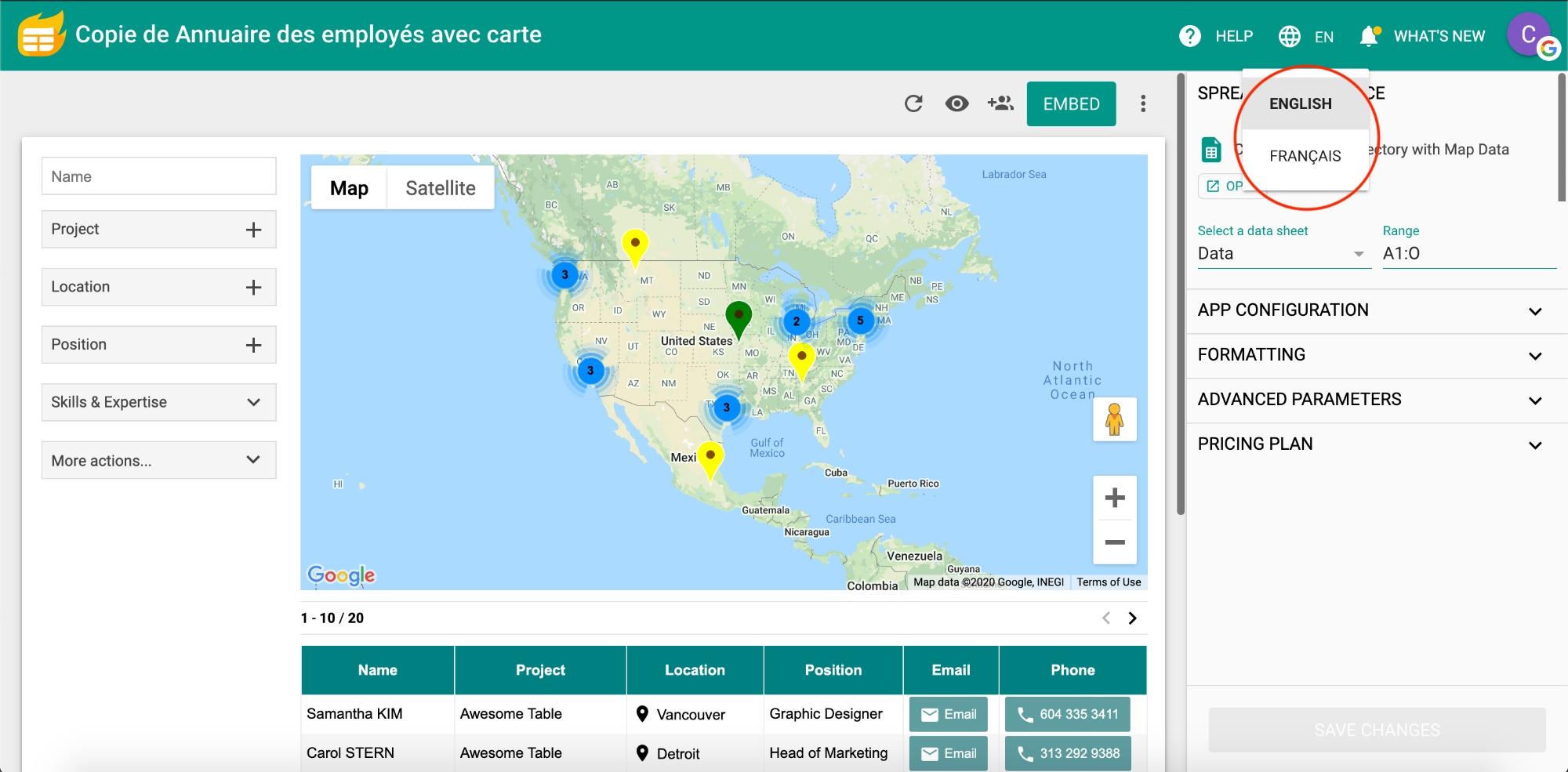Click the Street View pegman icon
Viewport: 1568px width, 772px height.
[1115, 419]
